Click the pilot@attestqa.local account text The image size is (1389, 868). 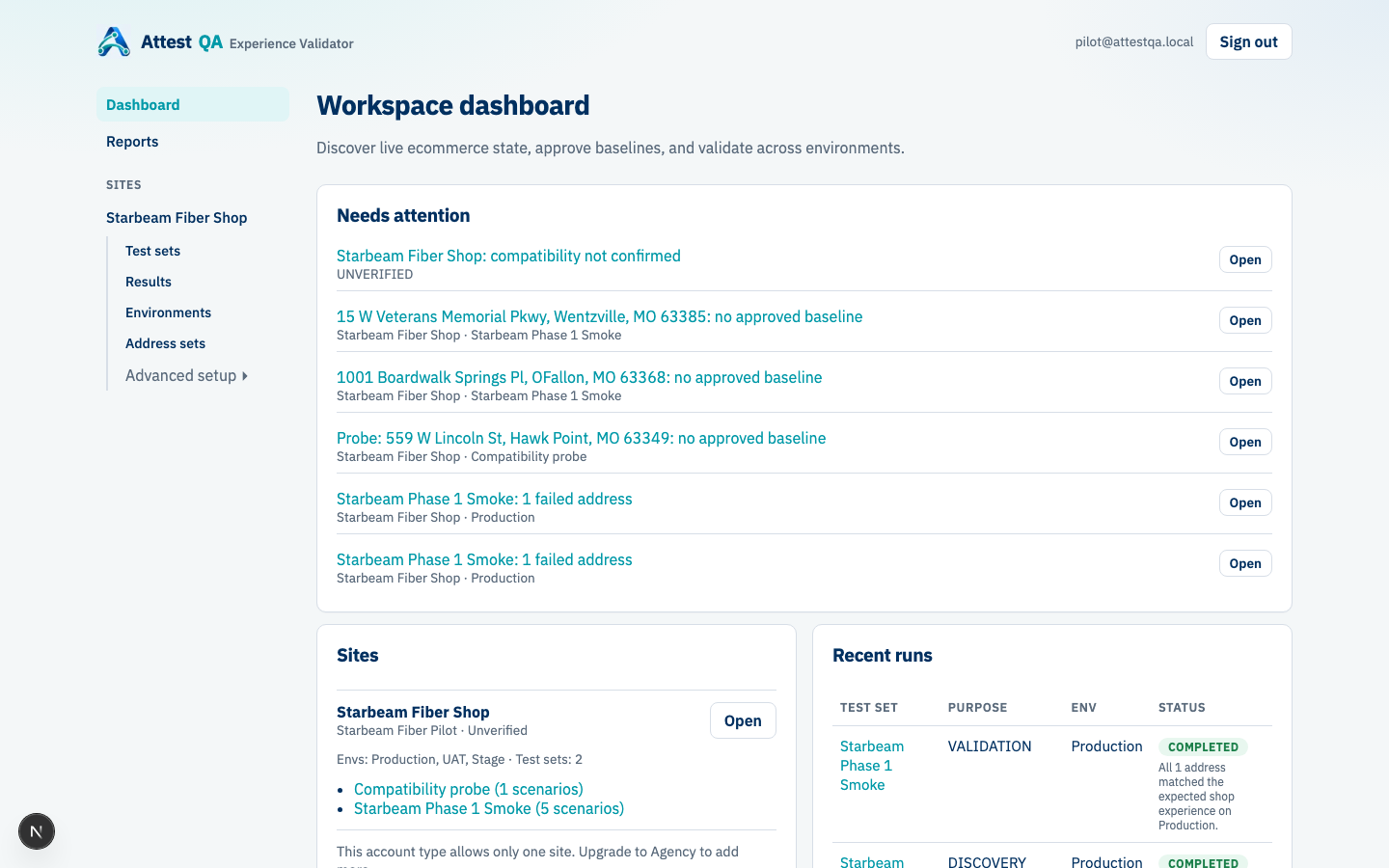1134,41
